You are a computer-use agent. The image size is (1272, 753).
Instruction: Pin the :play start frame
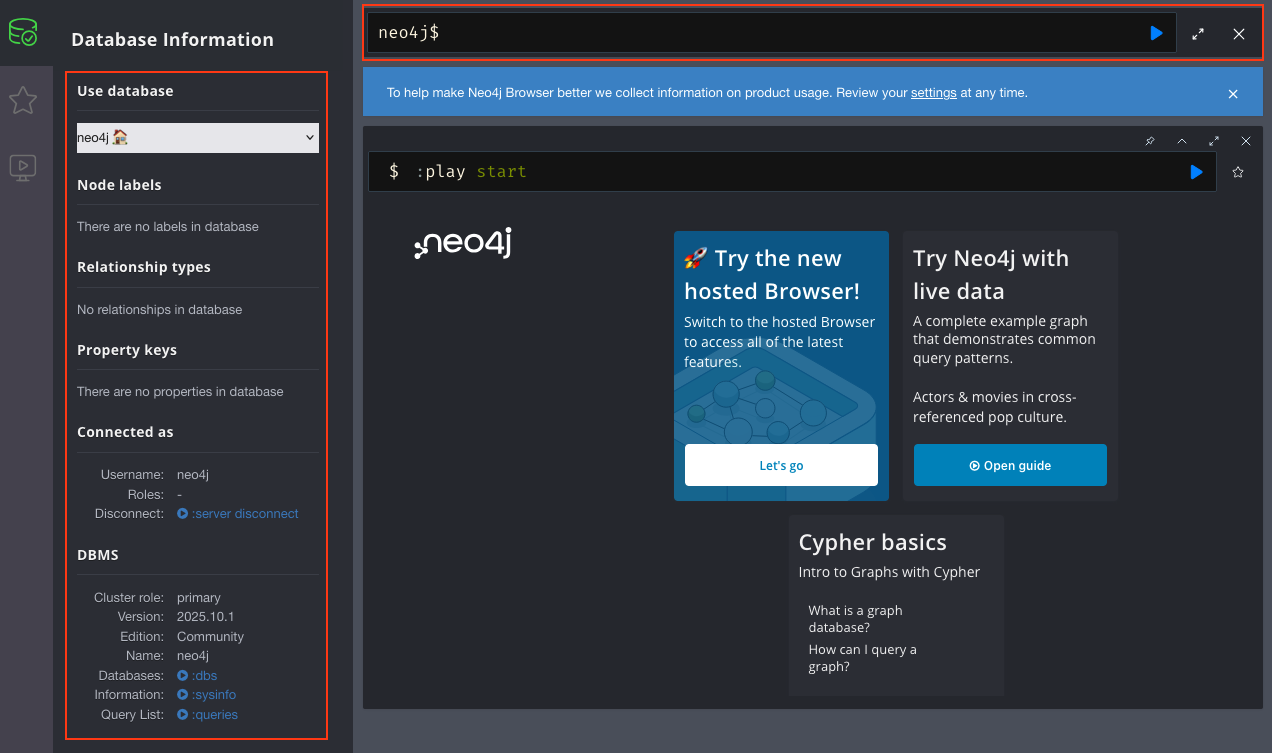coord(1150,141)
